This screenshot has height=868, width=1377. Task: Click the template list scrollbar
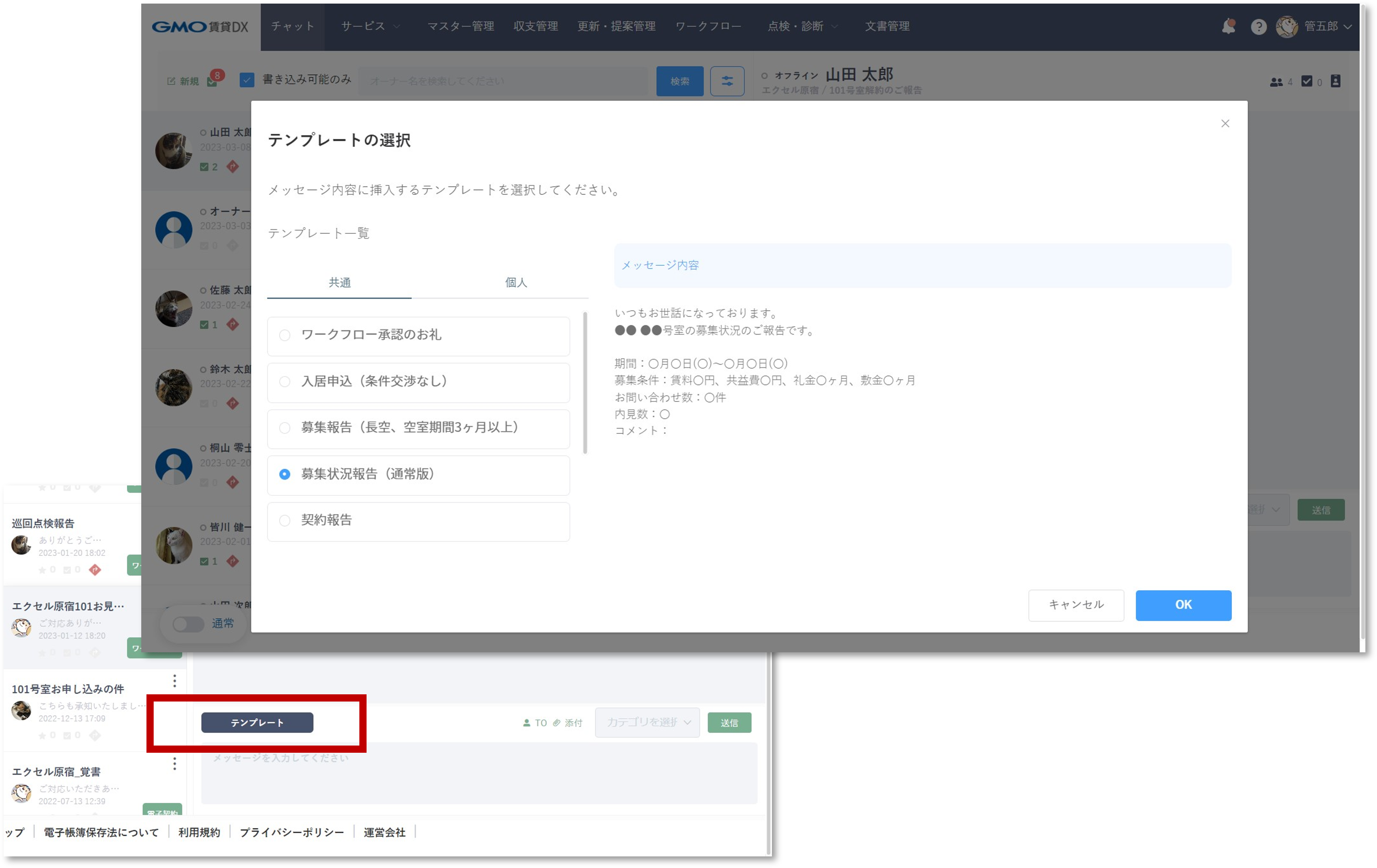[585, 383]
